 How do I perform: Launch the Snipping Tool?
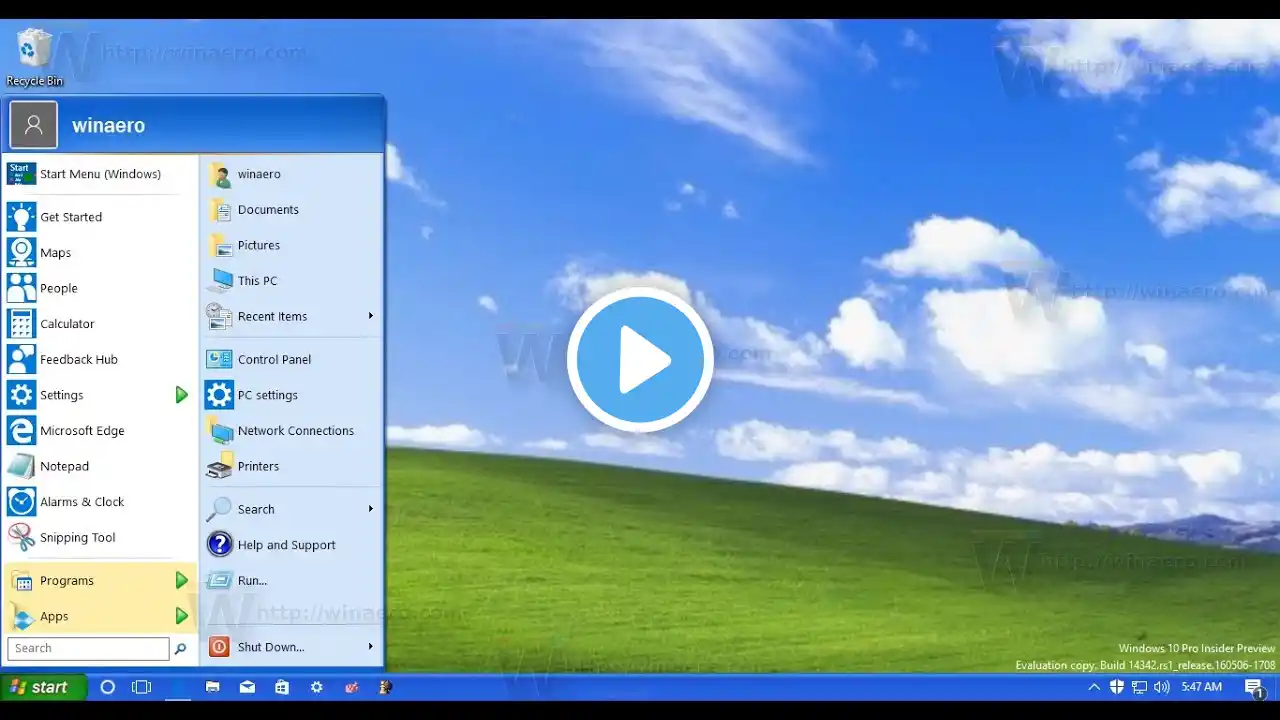click(x=100, y=537)
